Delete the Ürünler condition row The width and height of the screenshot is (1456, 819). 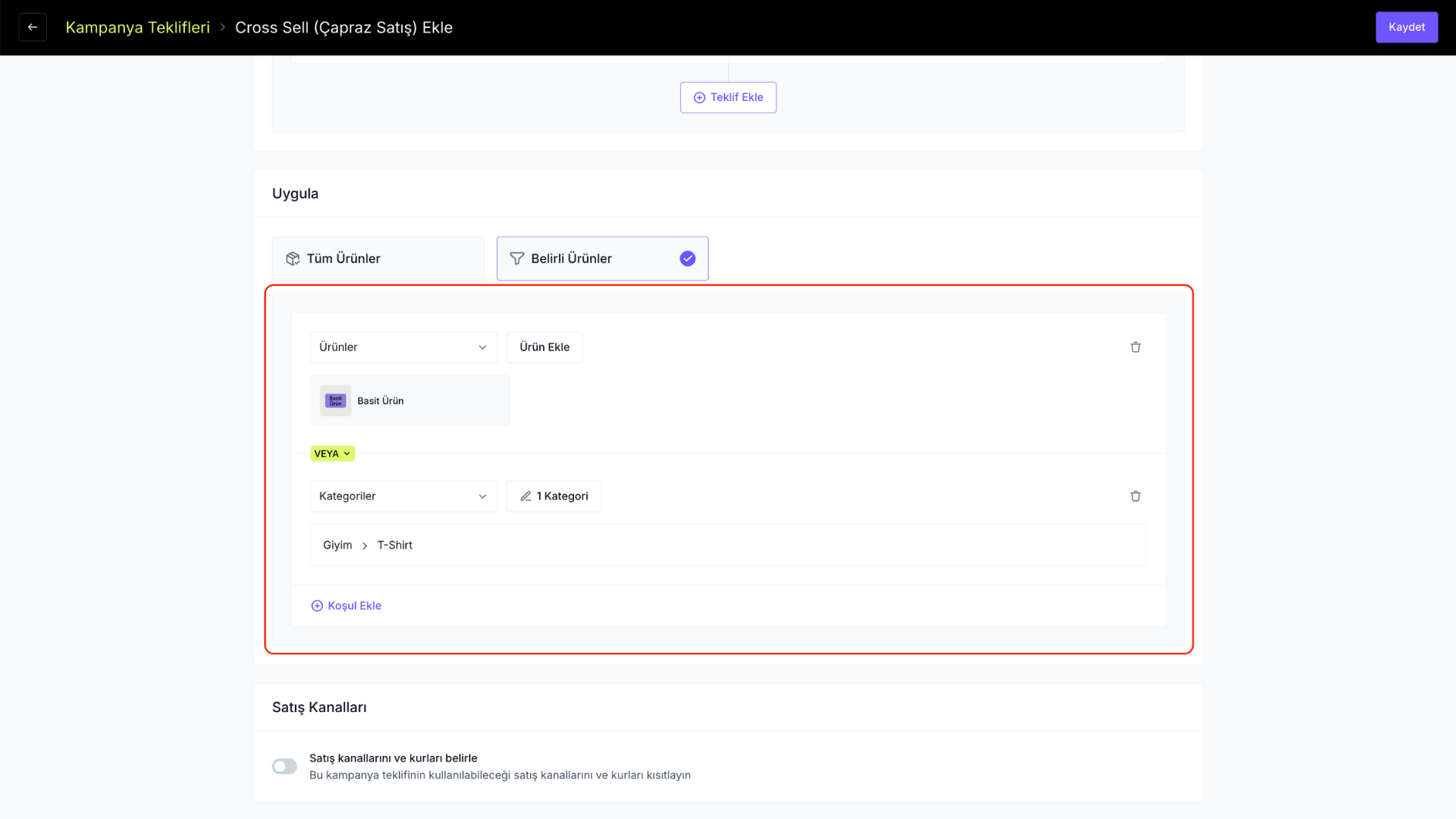click(x=1135, y=347)
